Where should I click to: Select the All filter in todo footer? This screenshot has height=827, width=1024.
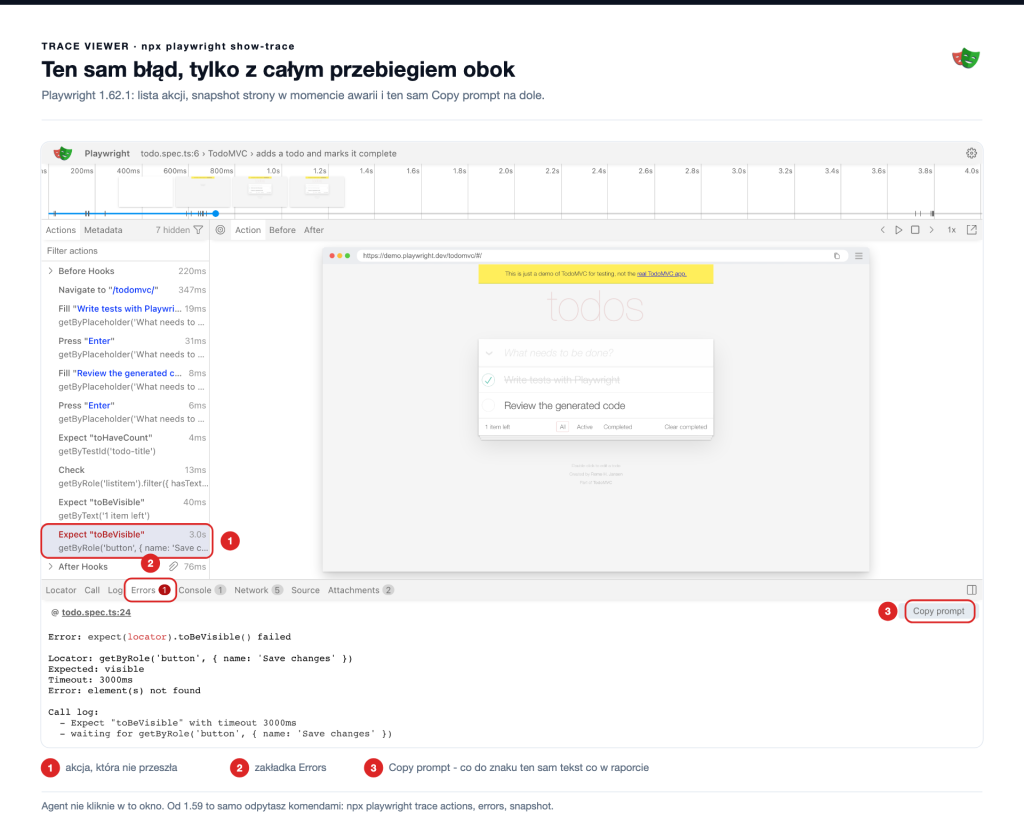(x=562, y=427)
